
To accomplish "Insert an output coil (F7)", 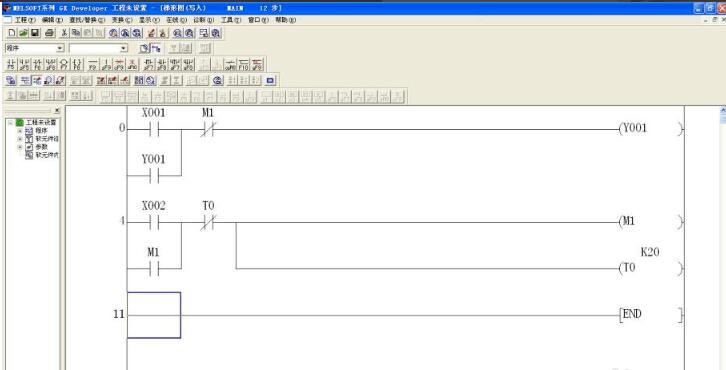I will [63, 64].
